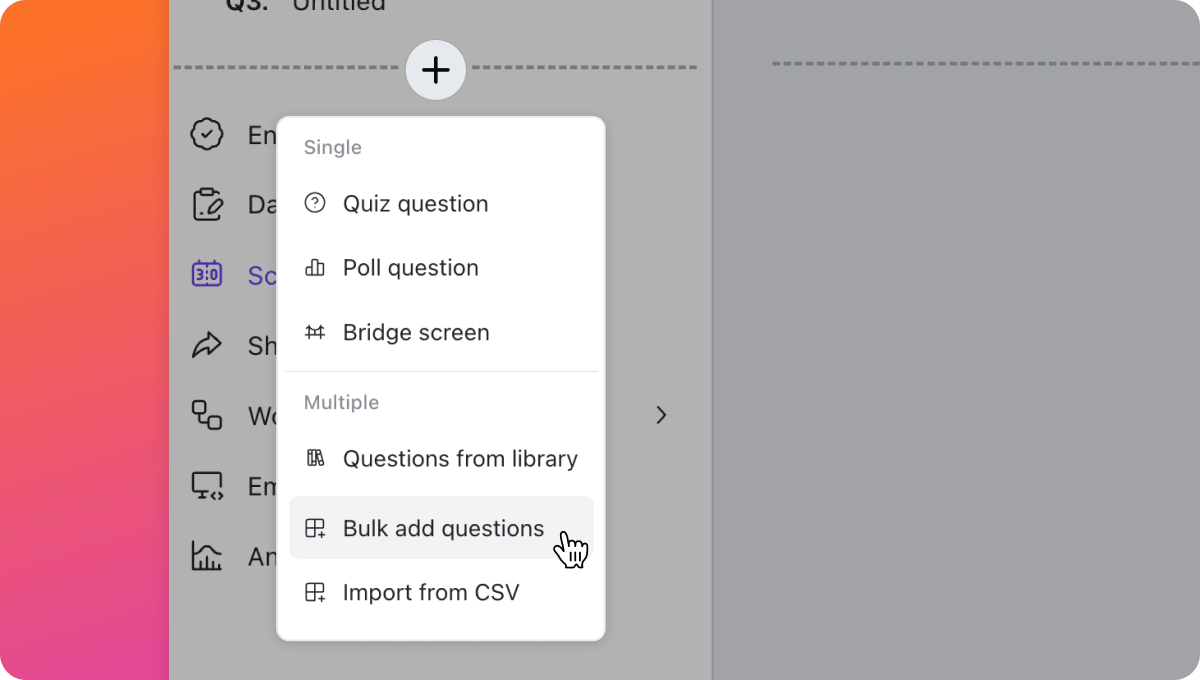The height and width of the screenshot is (680, 1200).
Task: Click the Quiz question mark icon
Action: (315, 203)
